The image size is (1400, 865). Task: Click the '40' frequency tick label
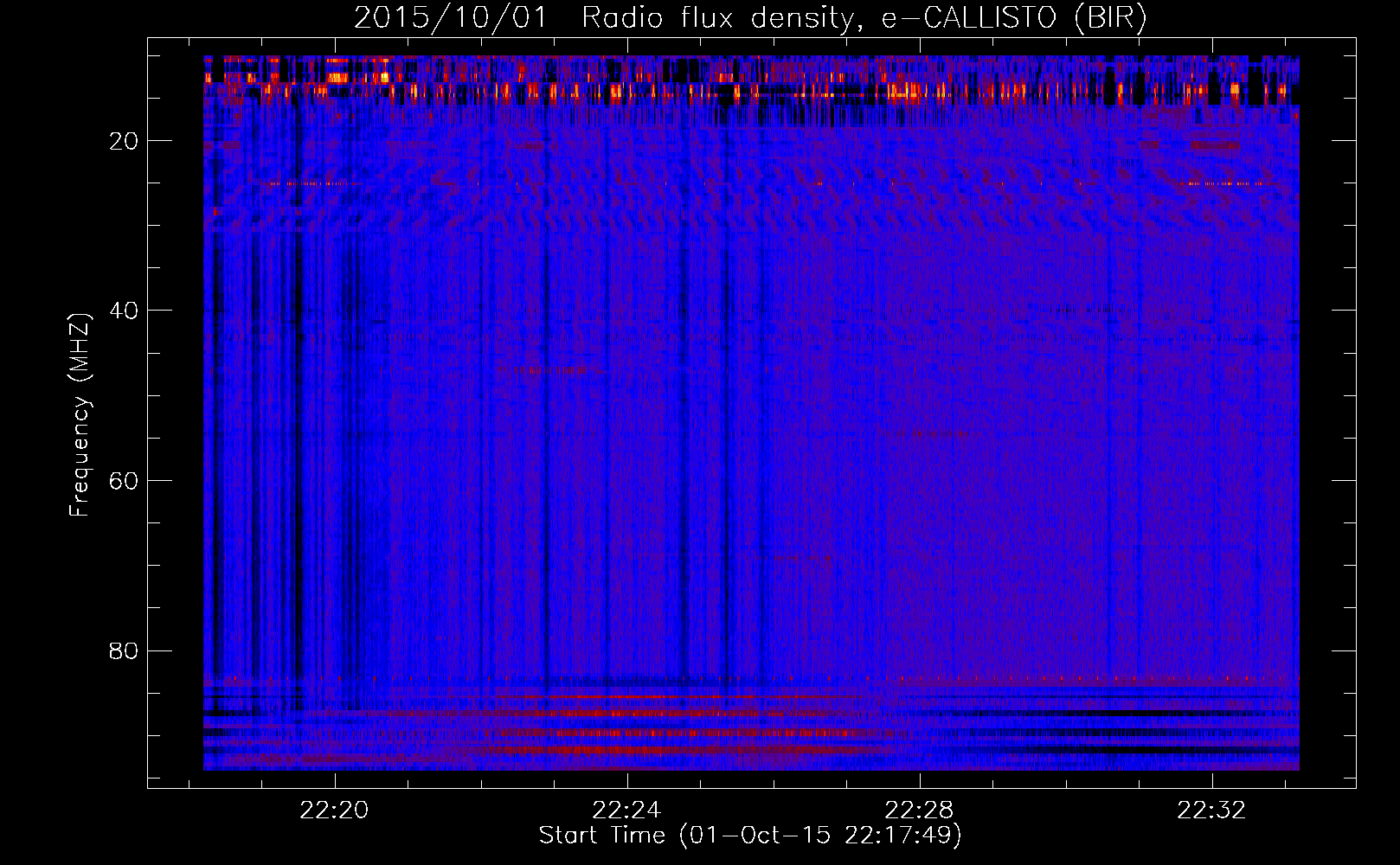click(124, 311)
